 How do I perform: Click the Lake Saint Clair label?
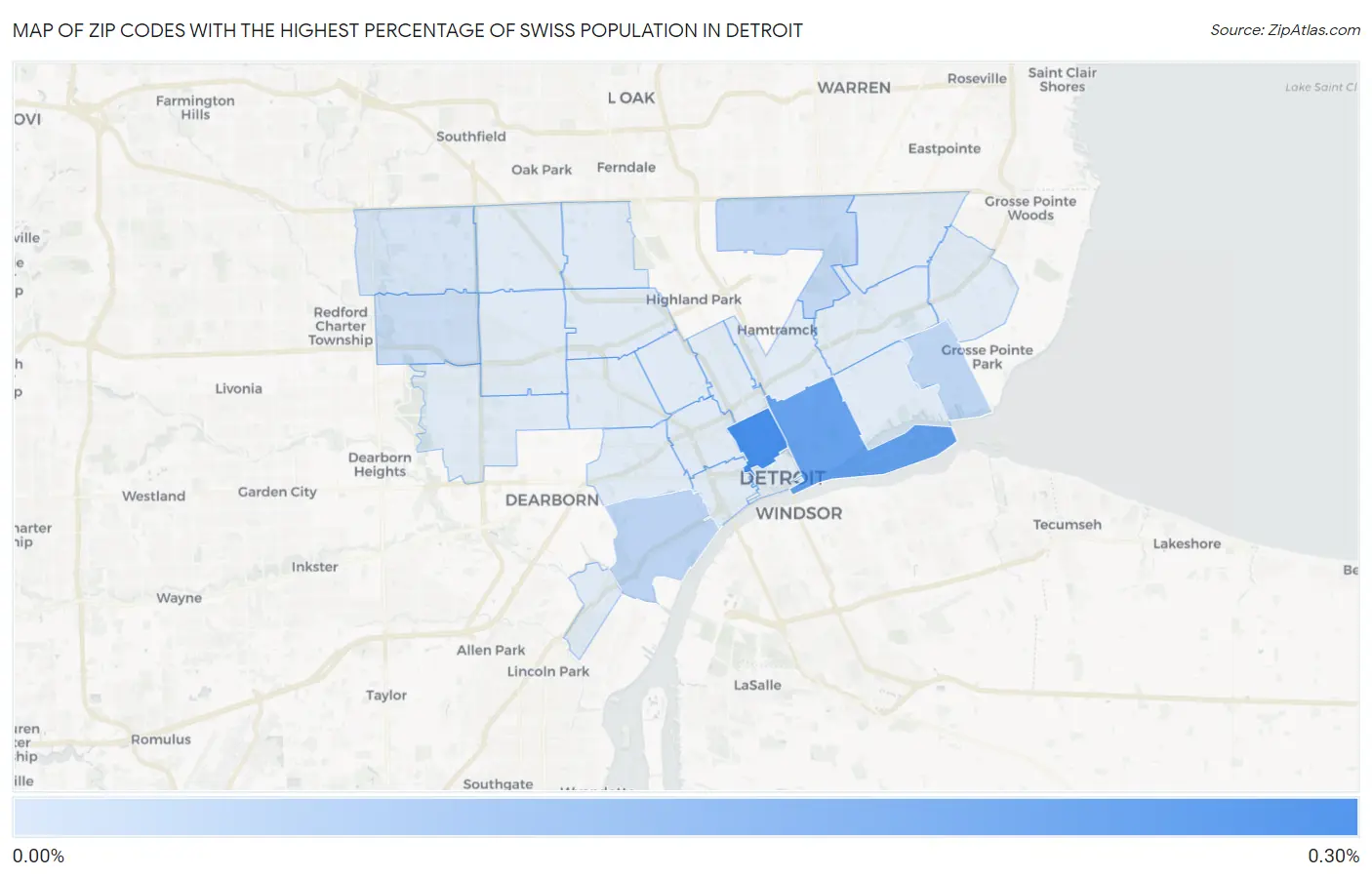(1321, 87)
